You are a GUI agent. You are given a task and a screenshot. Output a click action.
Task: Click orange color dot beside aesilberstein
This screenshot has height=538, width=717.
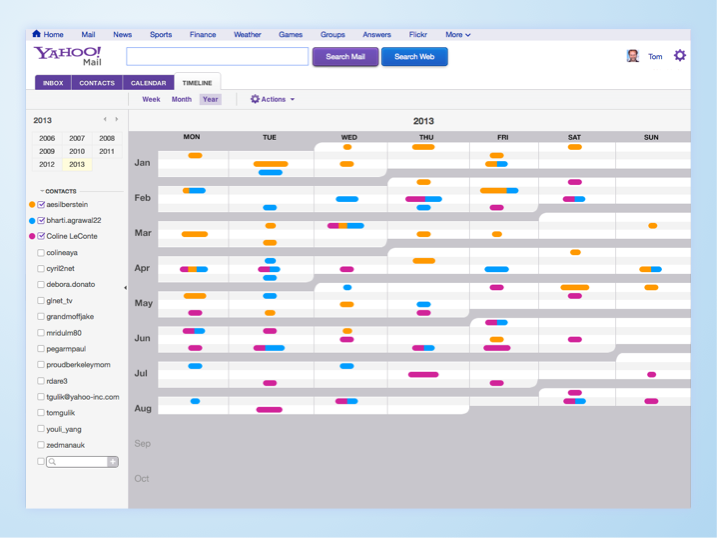click(x=32, y=204)
